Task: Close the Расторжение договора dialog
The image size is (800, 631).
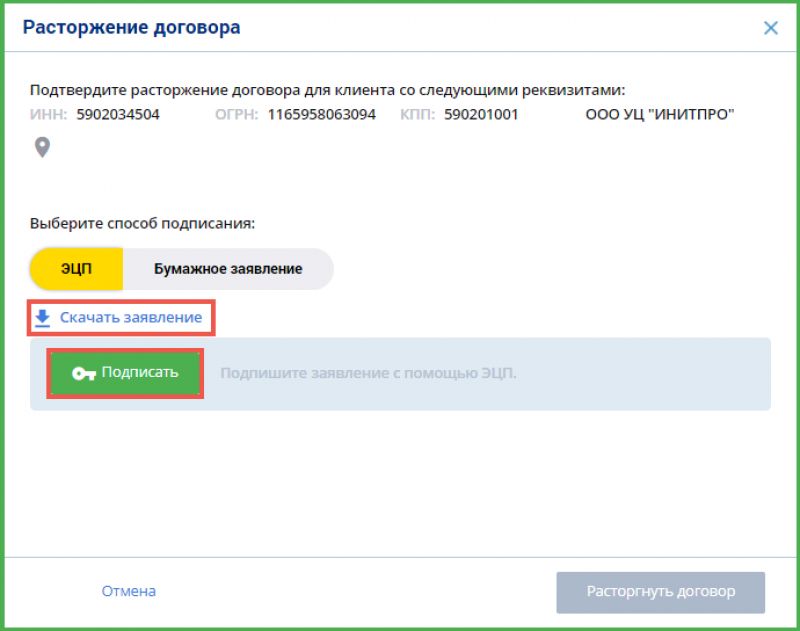Action: click(x=770, y=28)
